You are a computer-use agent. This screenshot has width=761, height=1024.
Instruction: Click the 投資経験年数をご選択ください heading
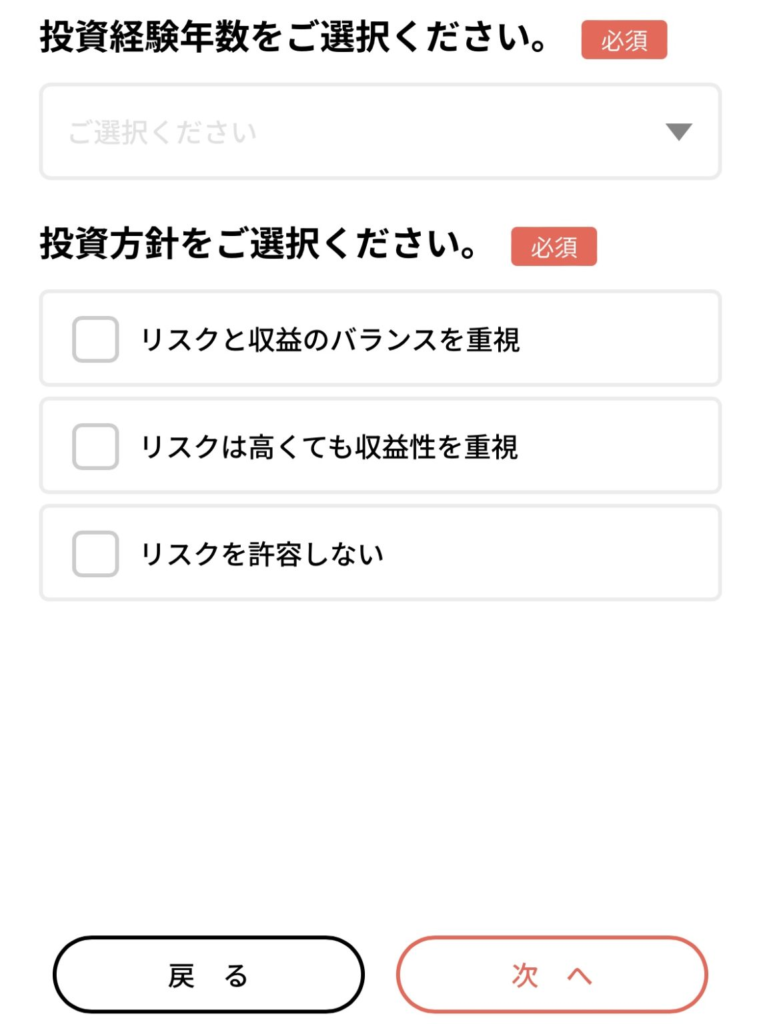(x=296, y=40)
